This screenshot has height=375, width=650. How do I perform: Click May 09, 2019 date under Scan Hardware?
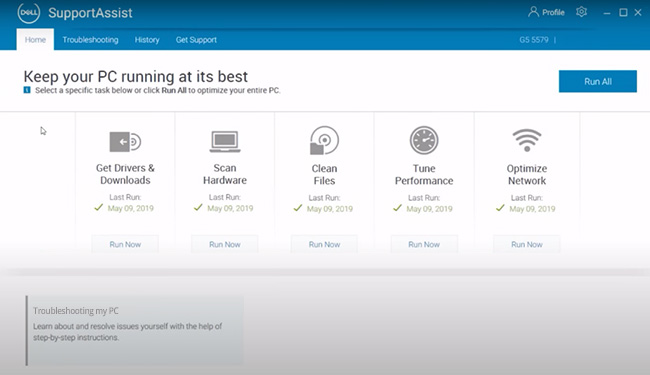pyautogui.click(x=230, y=208)
